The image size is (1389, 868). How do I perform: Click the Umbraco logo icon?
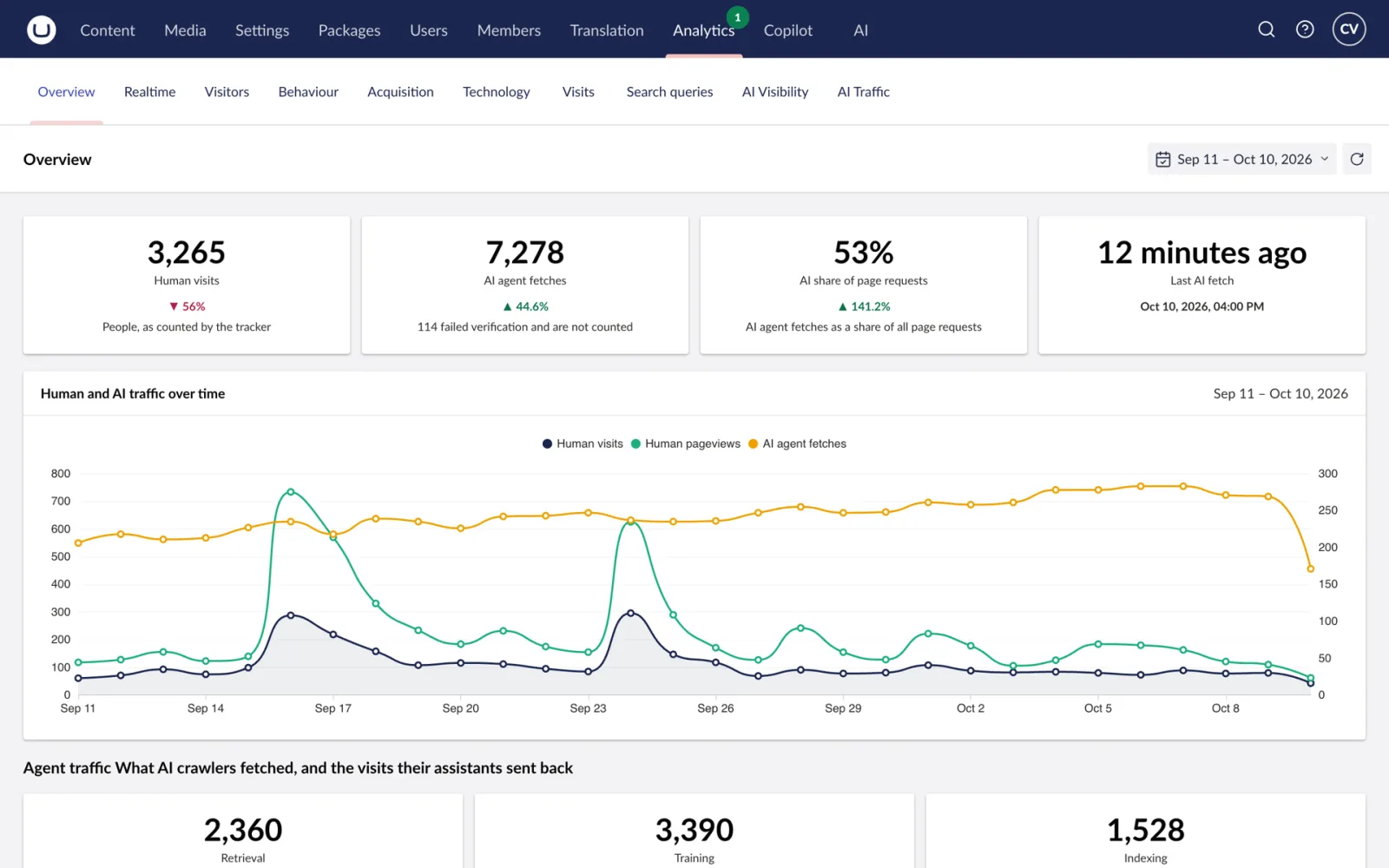pyautogui.click(x=41, y=30)
